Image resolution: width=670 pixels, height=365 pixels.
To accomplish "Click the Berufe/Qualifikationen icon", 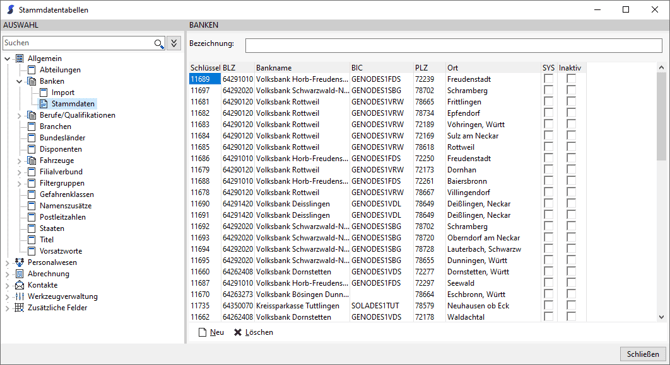I will coord(32,115).
